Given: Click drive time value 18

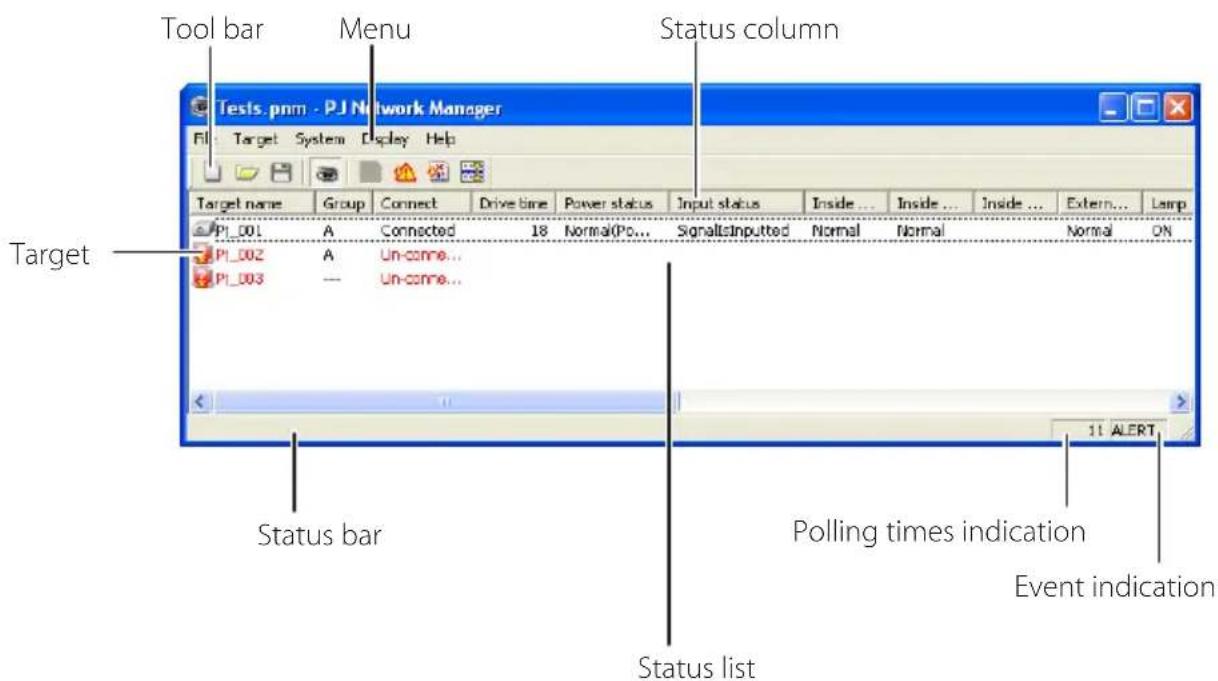Looking at the screenshot, I should point(539,230).
